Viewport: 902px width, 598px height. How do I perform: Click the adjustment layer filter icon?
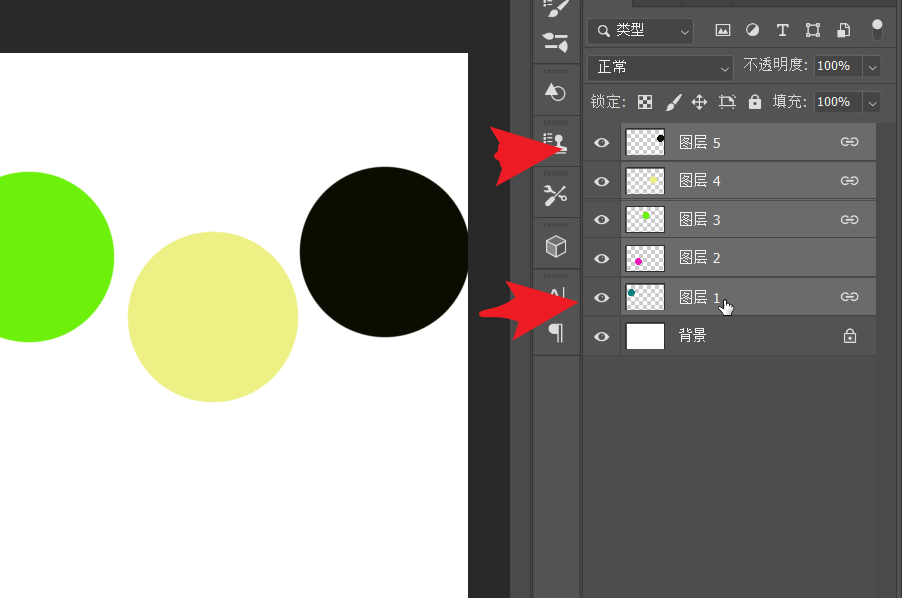coord(752,30)
